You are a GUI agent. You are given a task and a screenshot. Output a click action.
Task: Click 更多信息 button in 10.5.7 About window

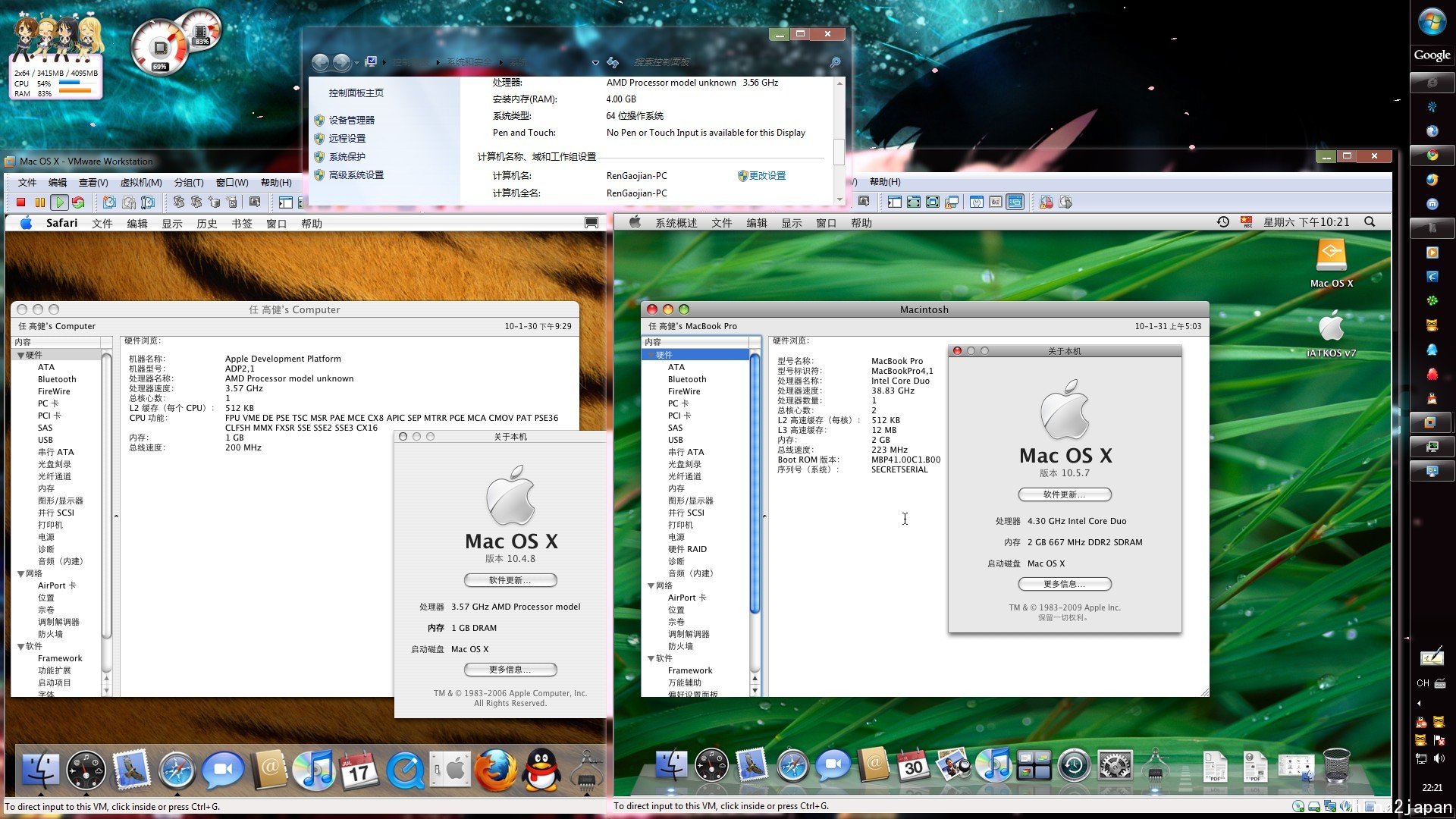coord(1065,584)
